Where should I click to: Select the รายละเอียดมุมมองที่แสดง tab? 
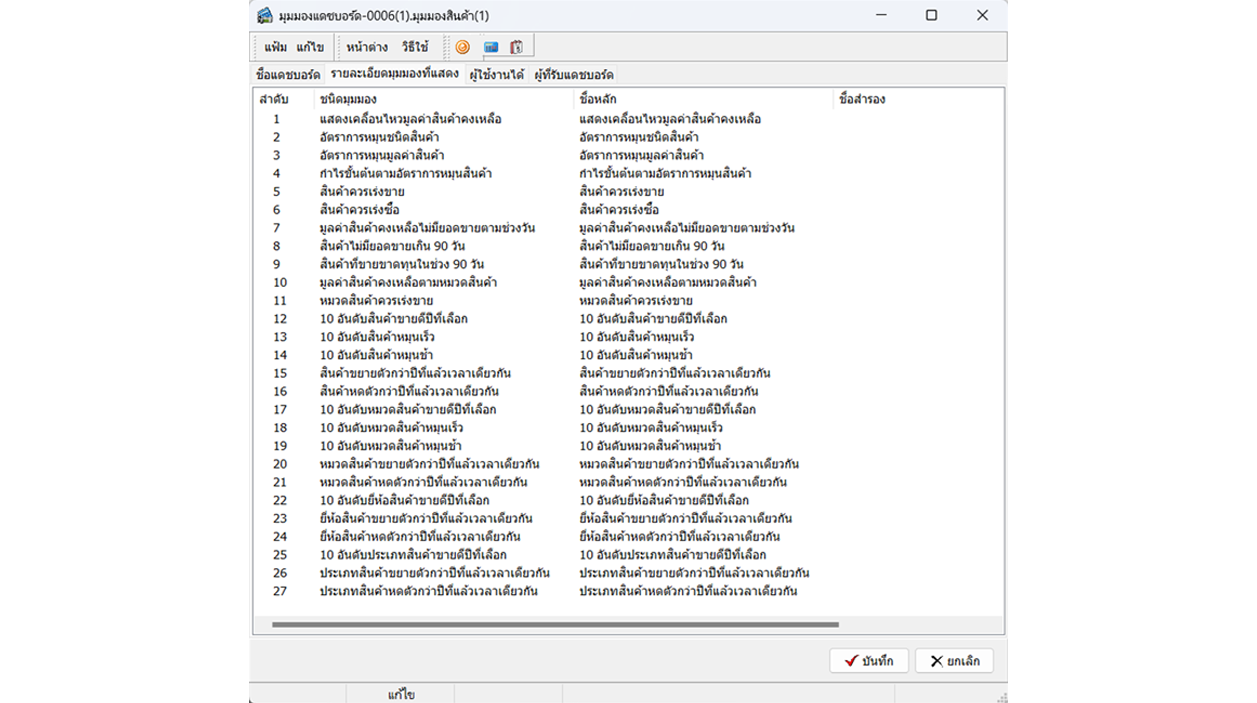[394, 74]
